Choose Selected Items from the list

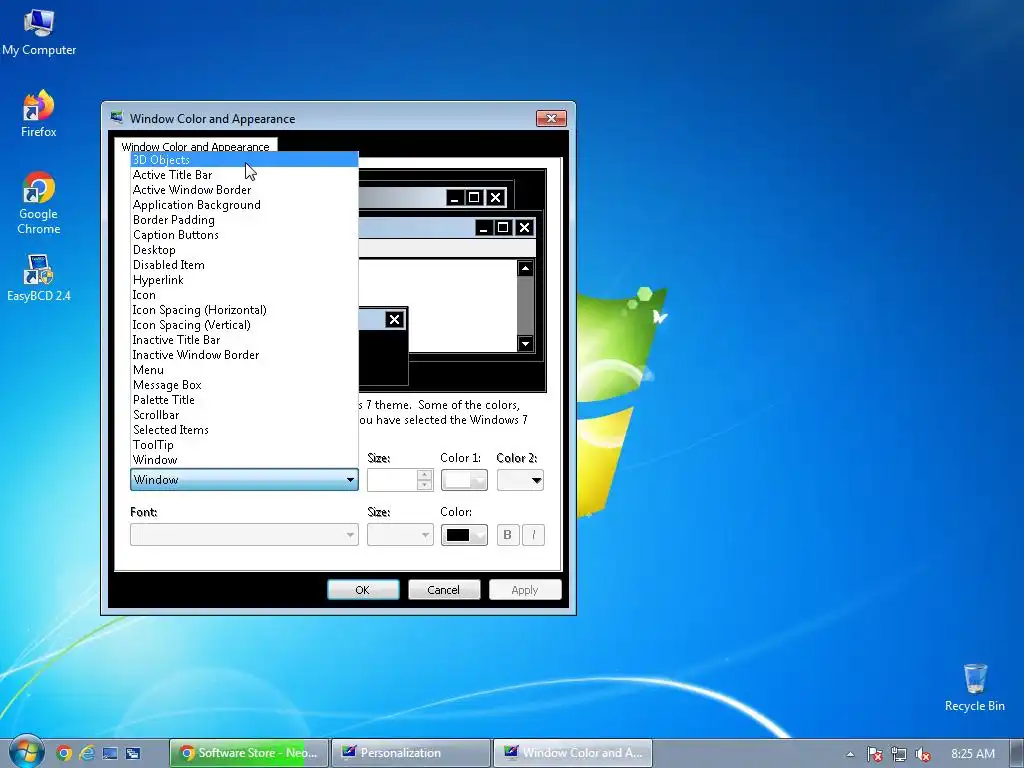[x=244, y=430]
